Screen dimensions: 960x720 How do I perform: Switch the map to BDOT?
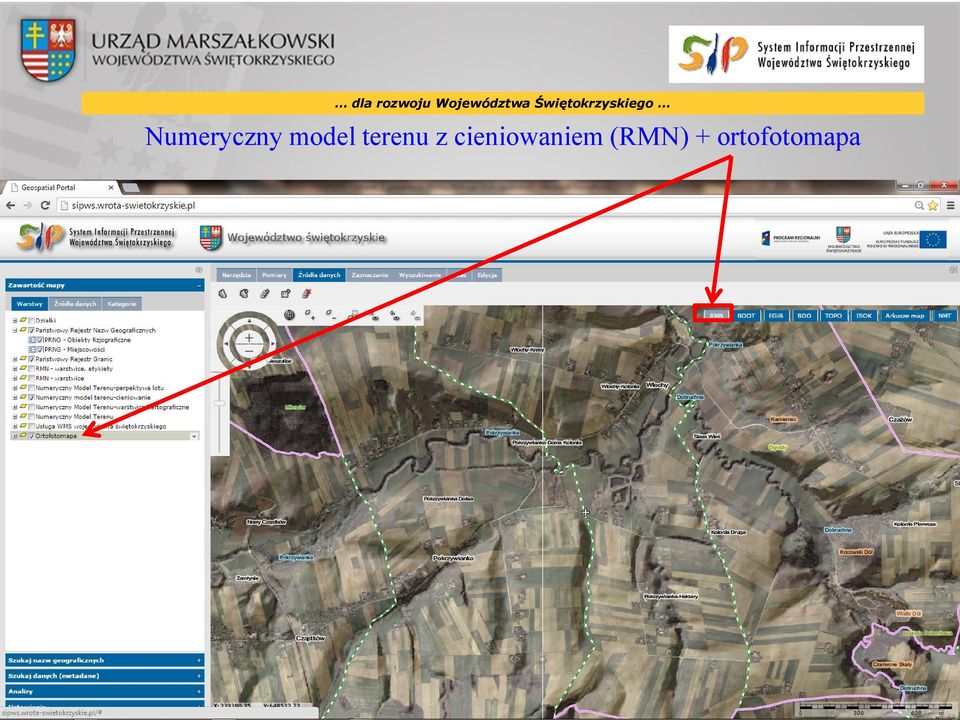pyautogui.click(x=746, y=316)
